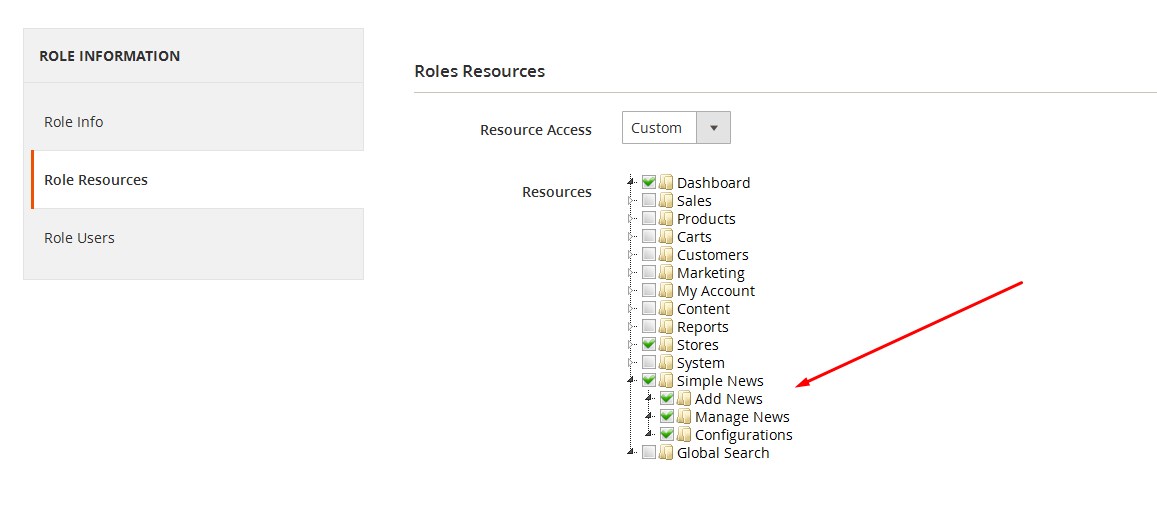Image resolution: width=1157 pixels, height=526 pixels.
Task: Uncheck the Dashboard checkbox
Action: coord(649,181)
